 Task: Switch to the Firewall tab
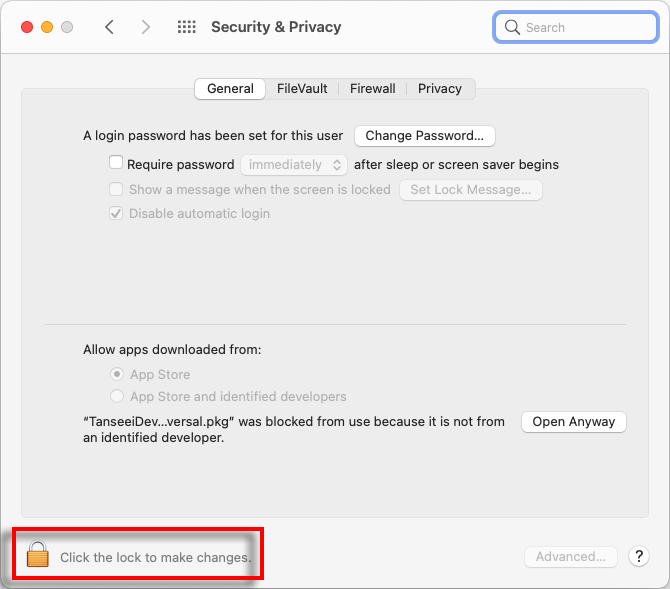point(373,88)
